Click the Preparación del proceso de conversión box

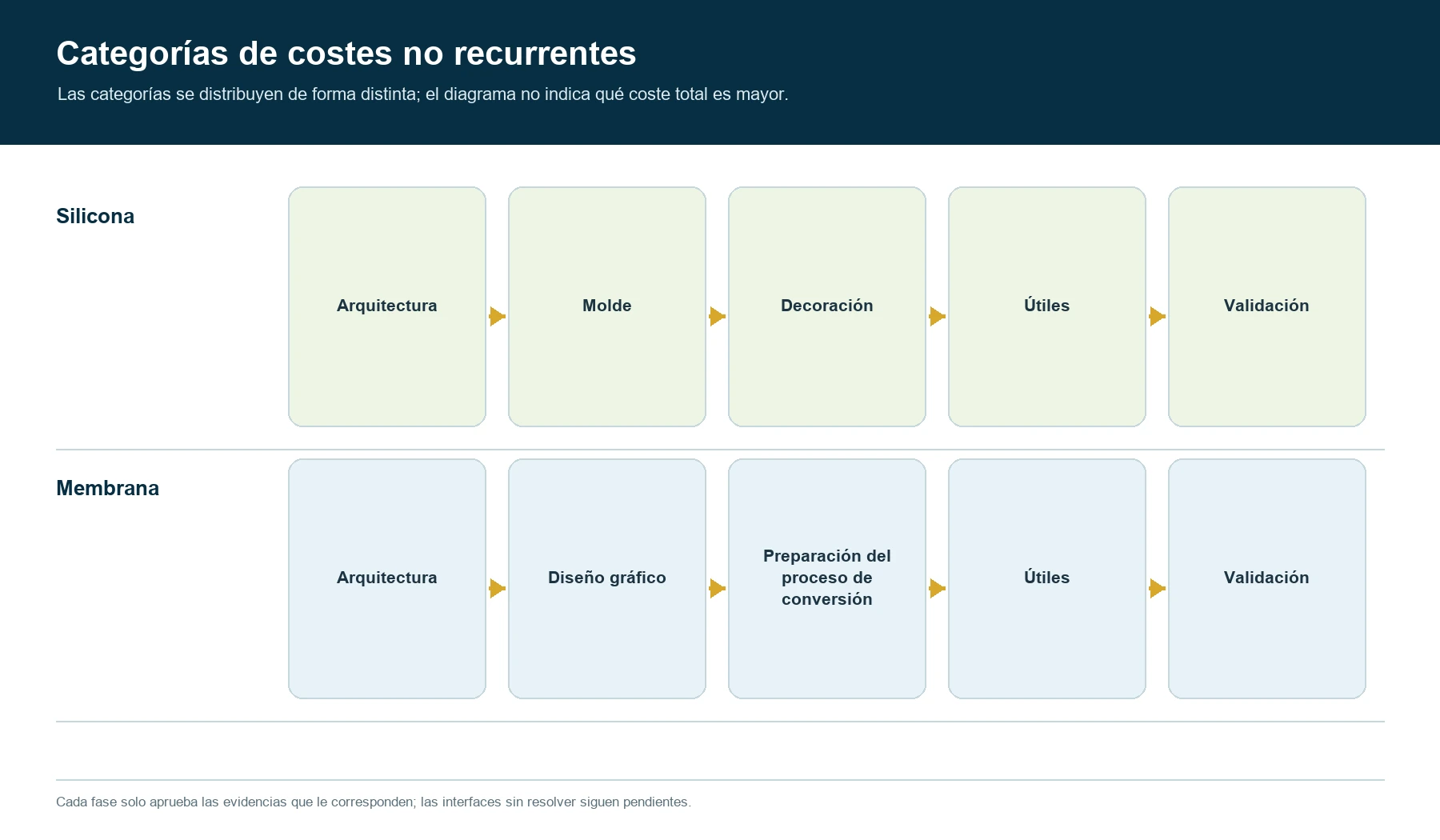827,578
